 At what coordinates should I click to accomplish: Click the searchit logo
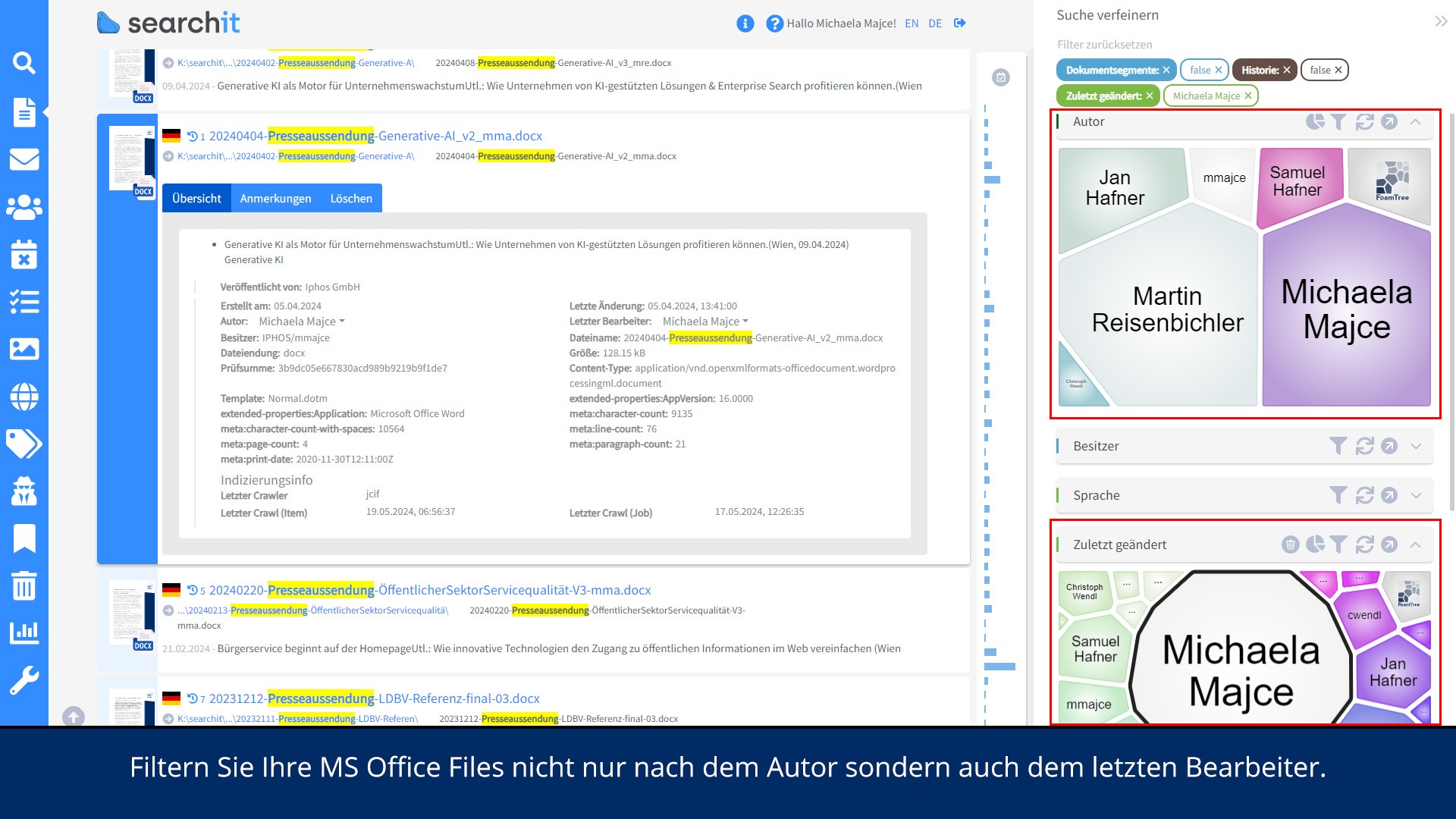(168, 23)
